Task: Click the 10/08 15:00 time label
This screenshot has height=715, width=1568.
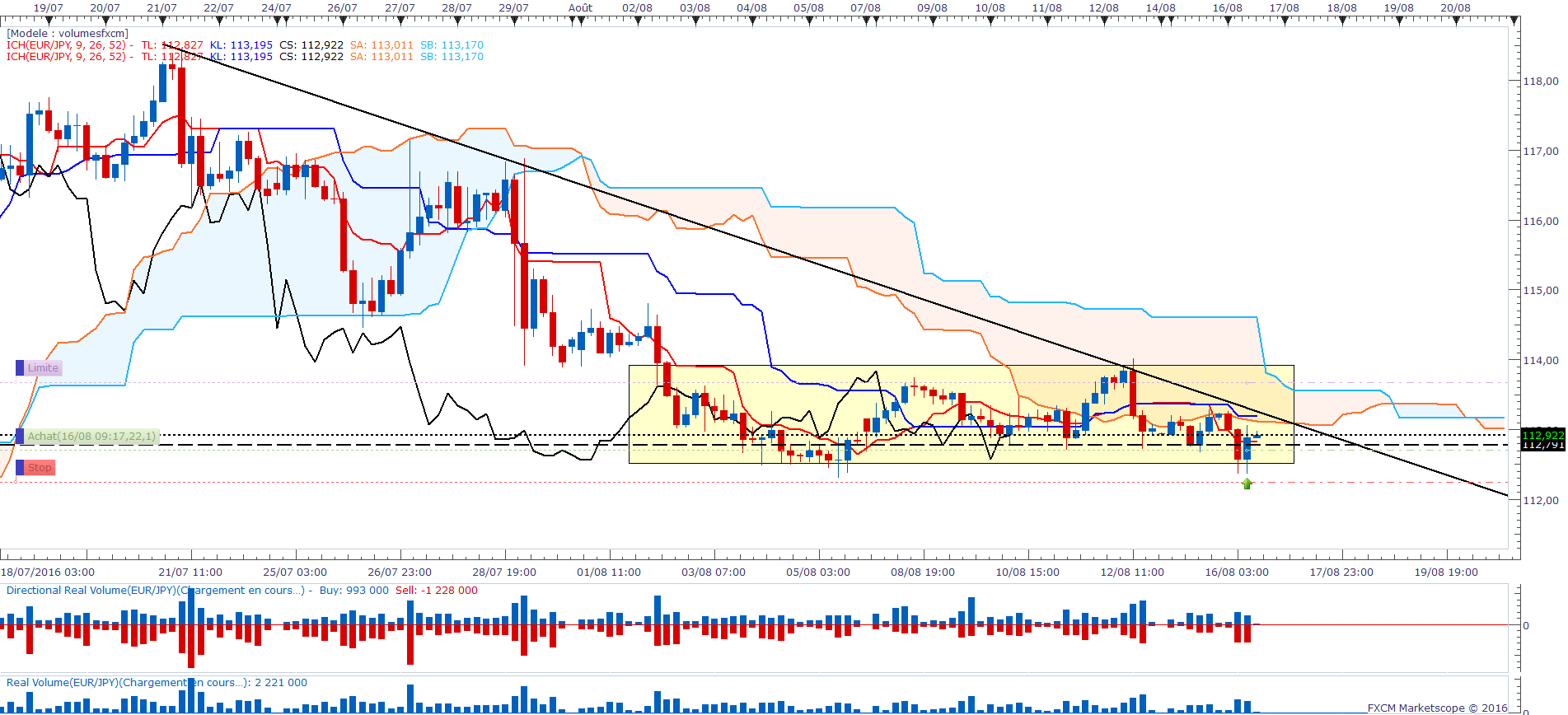Action: click(x=1027, y=572)
